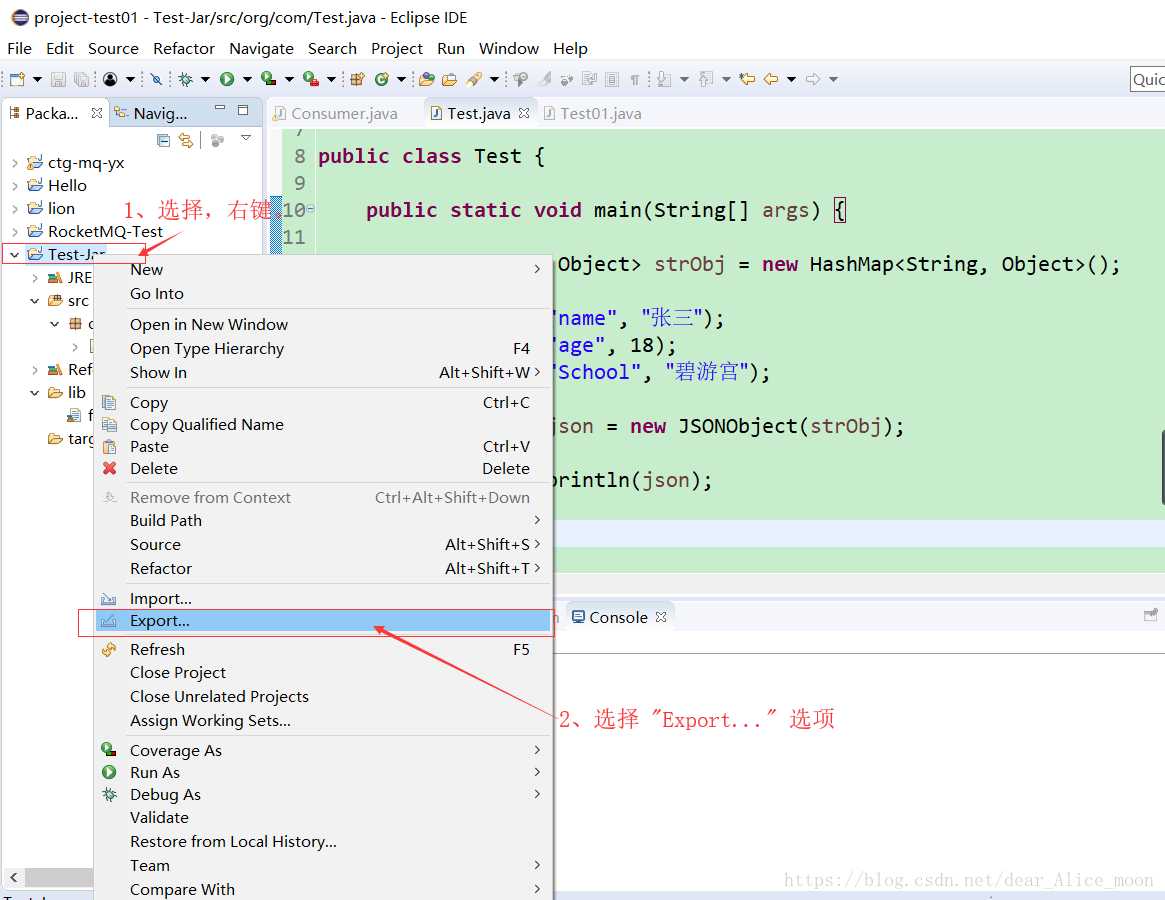Image resolution: width=1165 pixels, height=900 pixels.
Task: Toggle Show Whitespace Characters pilcrow icon
Action: click(x=635, y=79)
